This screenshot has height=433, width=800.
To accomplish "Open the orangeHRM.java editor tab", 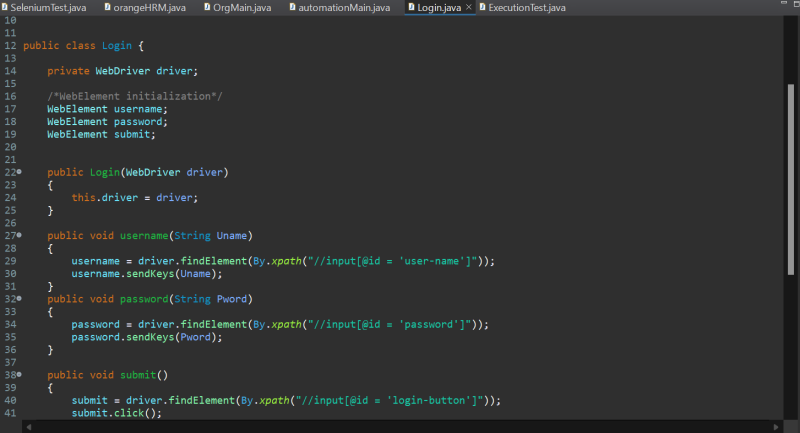I will tap(145, 8).
